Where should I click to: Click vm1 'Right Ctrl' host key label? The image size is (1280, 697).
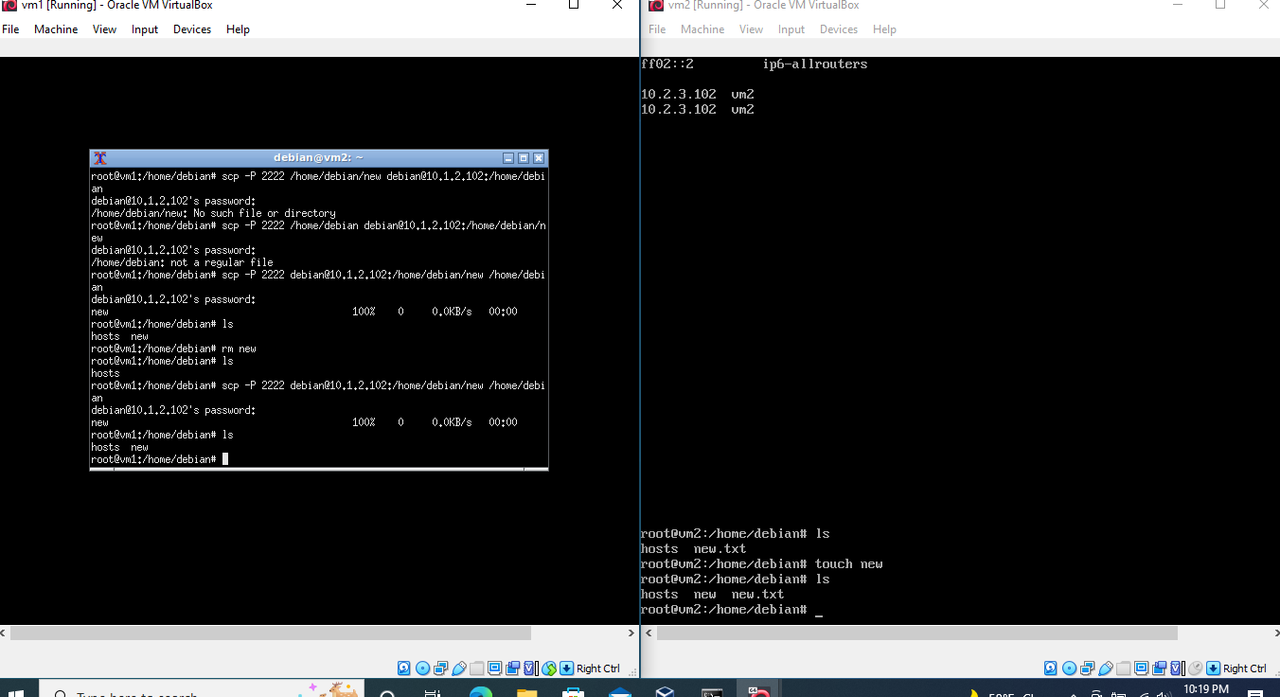click(598, 668)
